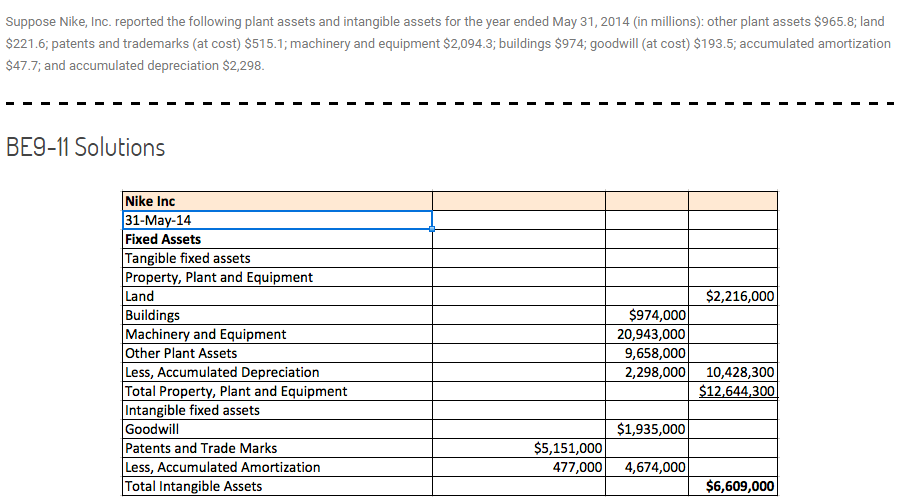Click the selected cell containing 31-May-14
Image resolution: width=911 pixels, height=501 pixels.
click(x=277, y=220)
